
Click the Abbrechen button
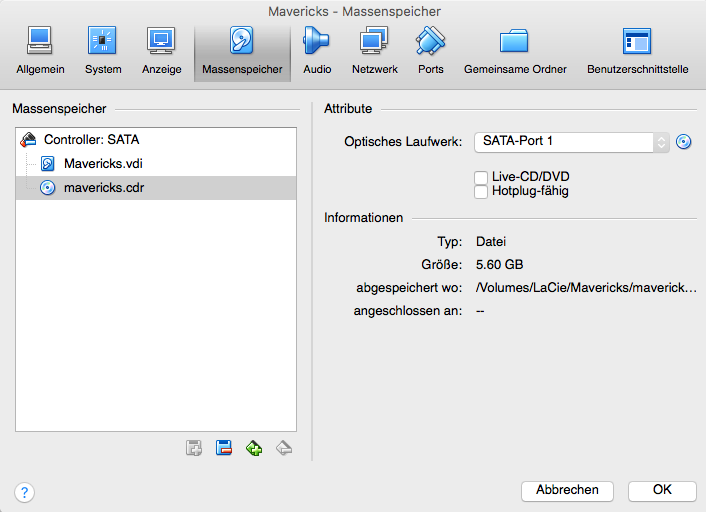(x=567, y=490)
